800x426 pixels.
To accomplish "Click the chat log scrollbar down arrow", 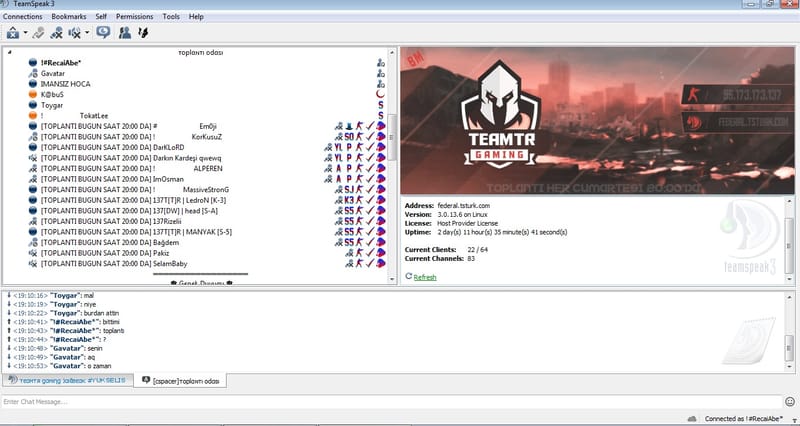I will 789,366.
